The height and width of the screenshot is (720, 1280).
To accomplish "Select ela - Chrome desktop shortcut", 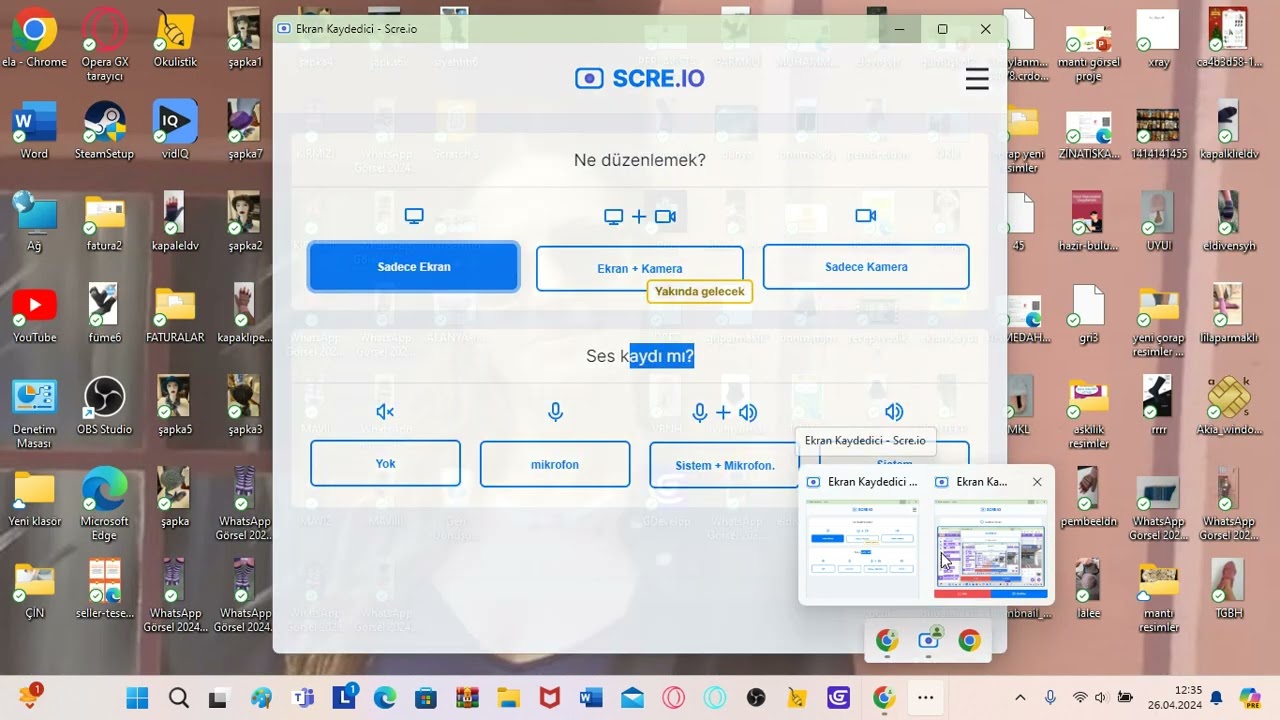I will pyautogui.click(x=34, y=39).
